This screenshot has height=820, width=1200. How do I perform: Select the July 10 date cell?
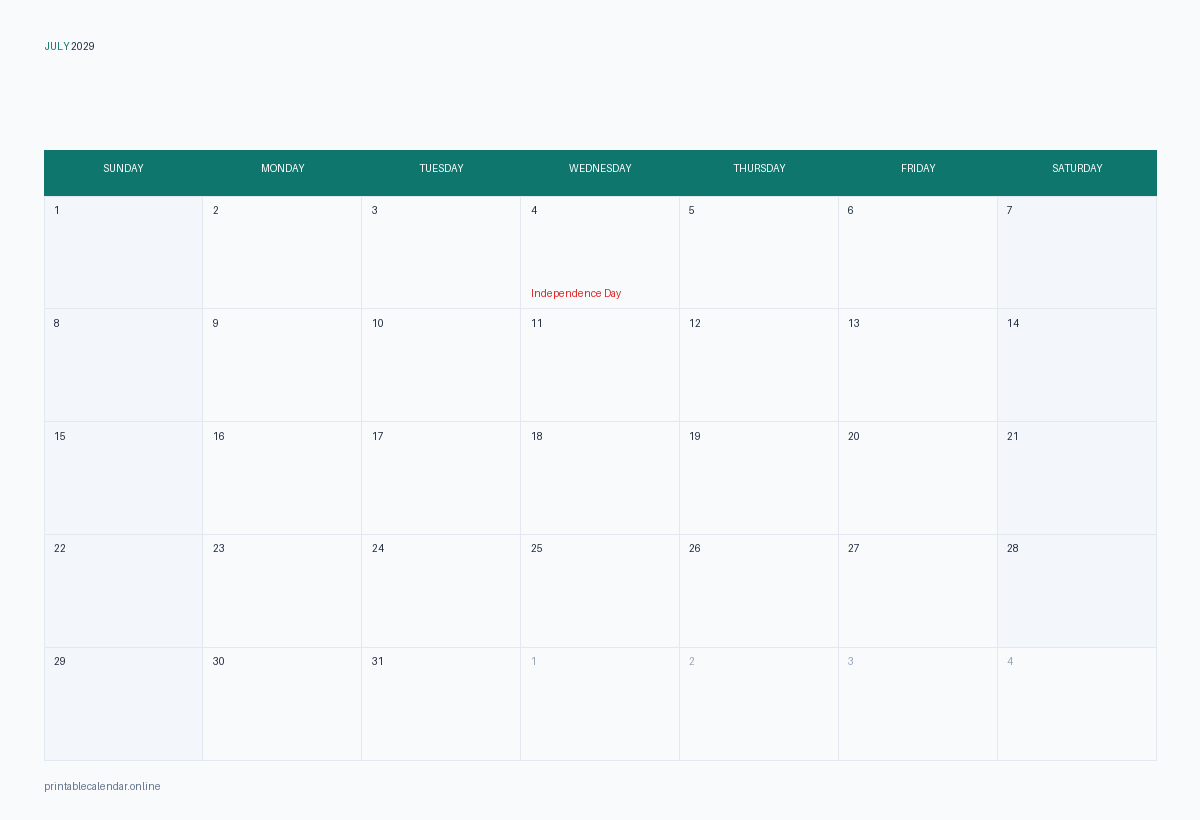[x=441, y=365]
